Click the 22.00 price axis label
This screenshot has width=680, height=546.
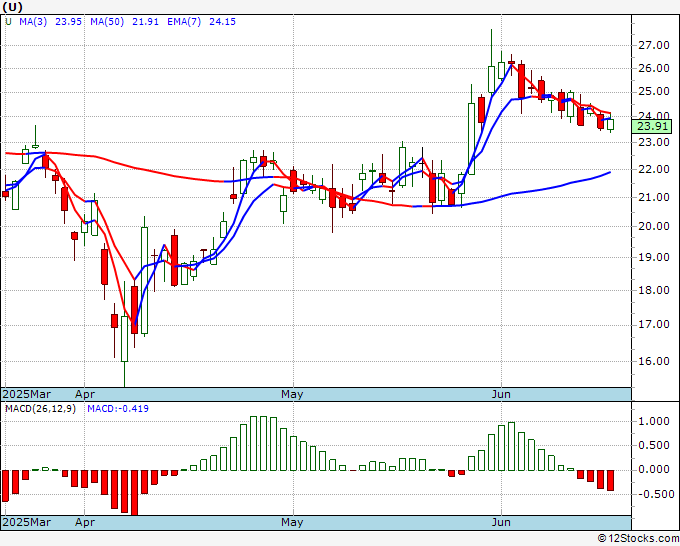click(x=653, y=169)
